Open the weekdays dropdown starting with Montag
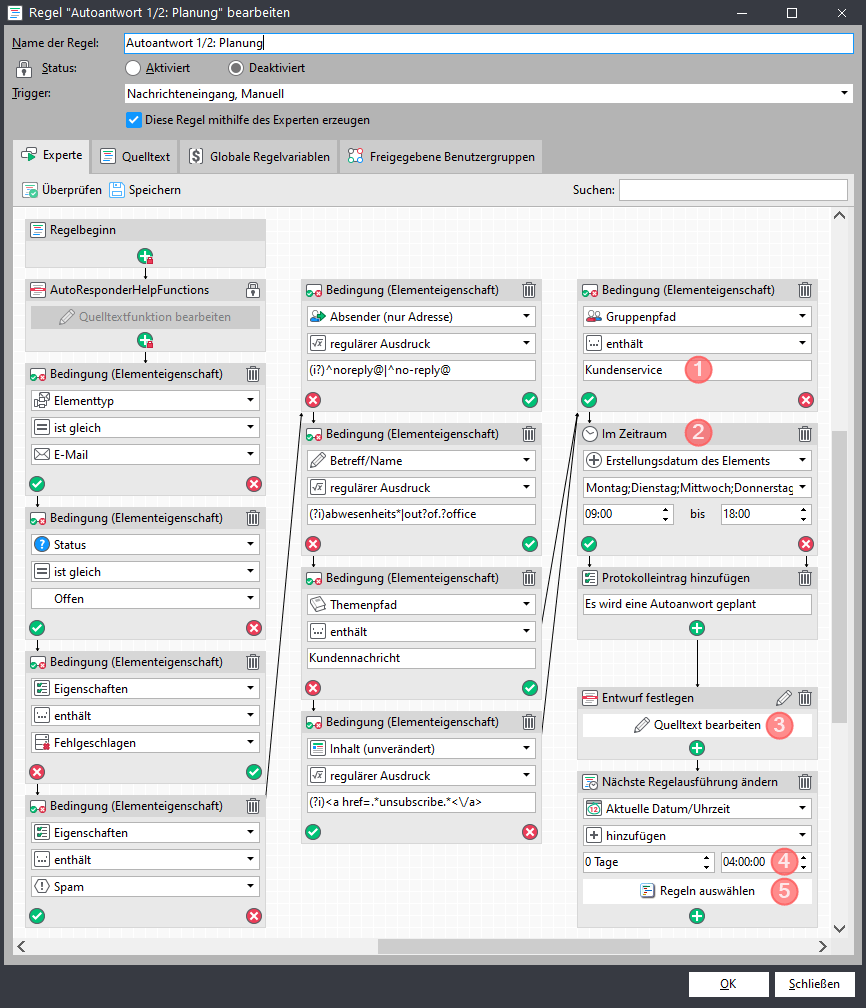 pyautogui.click(x=697, y=487)
